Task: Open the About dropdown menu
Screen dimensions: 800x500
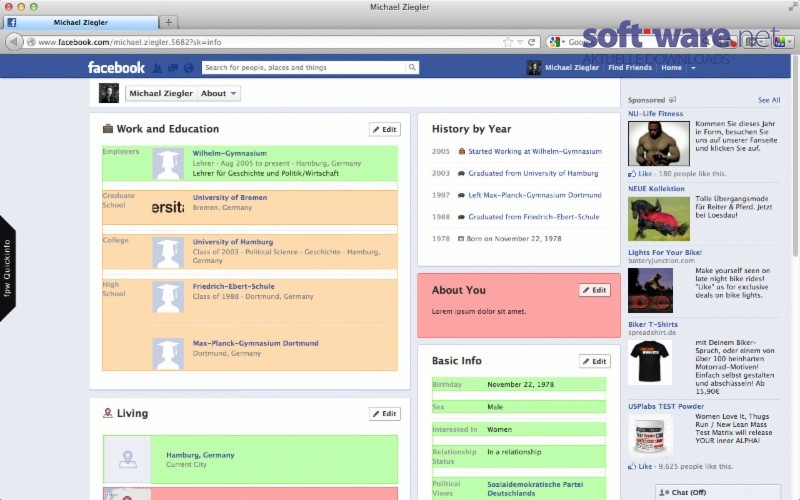Action: pyautogui.click(x=218, y=93)
